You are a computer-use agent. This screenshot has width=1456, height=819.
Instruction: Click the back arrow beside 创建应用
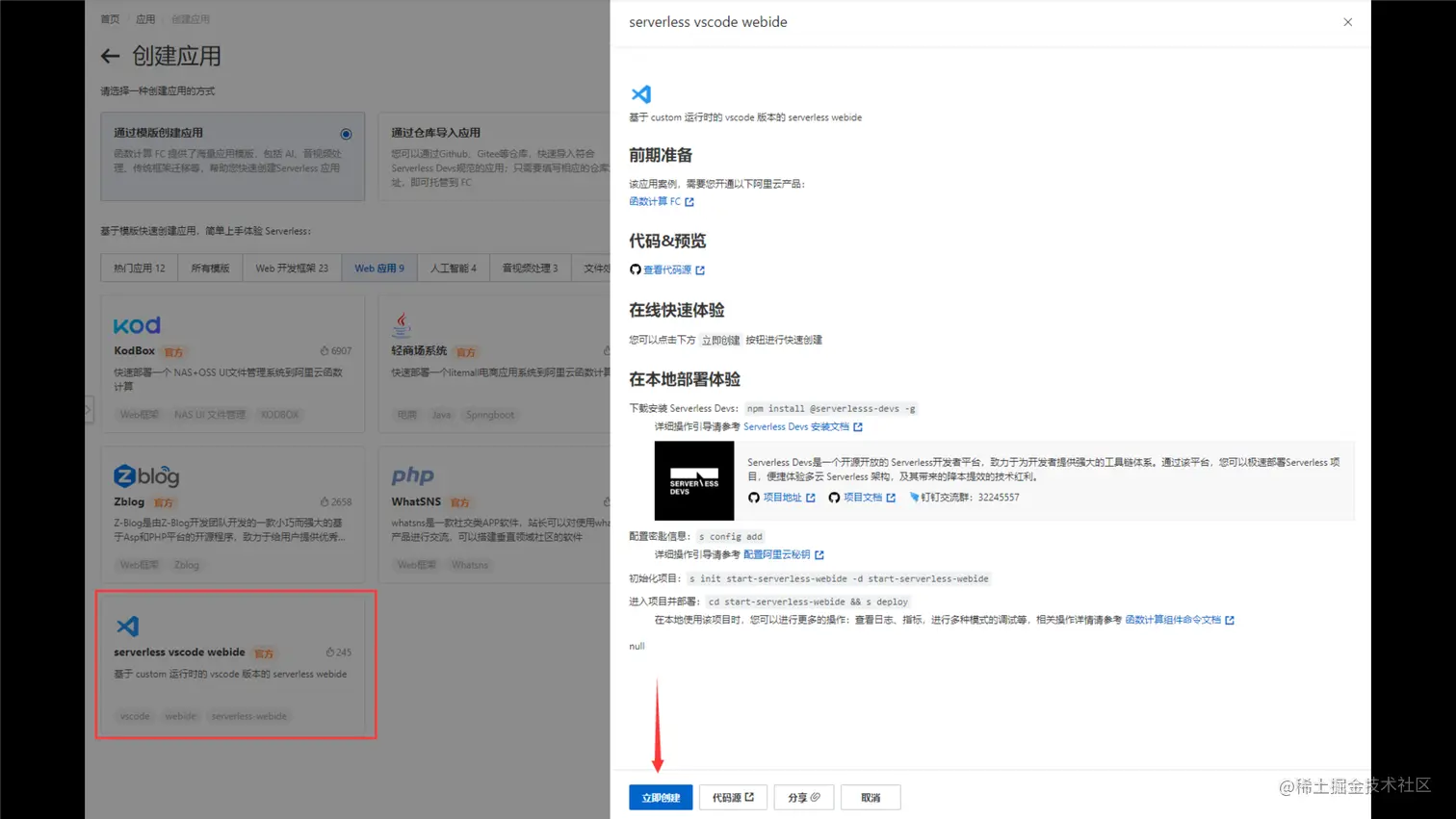[112, 56]
